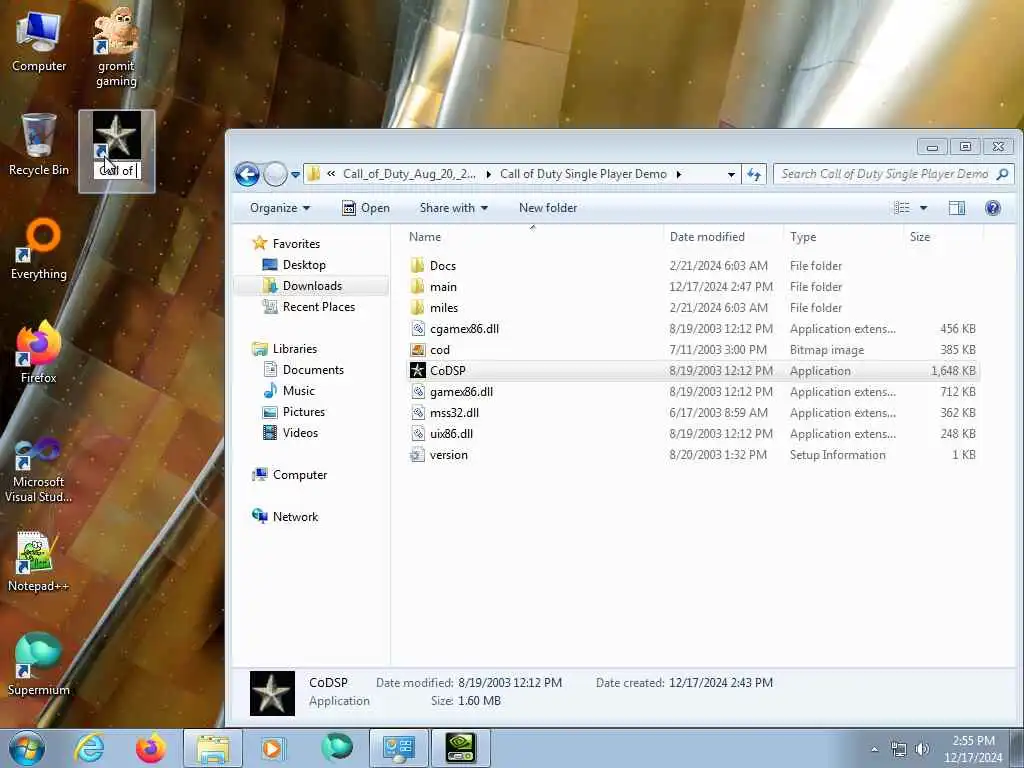Screen dimensions: 1024x768
Task: Change your view using the views icon
Action: [902, 208]
